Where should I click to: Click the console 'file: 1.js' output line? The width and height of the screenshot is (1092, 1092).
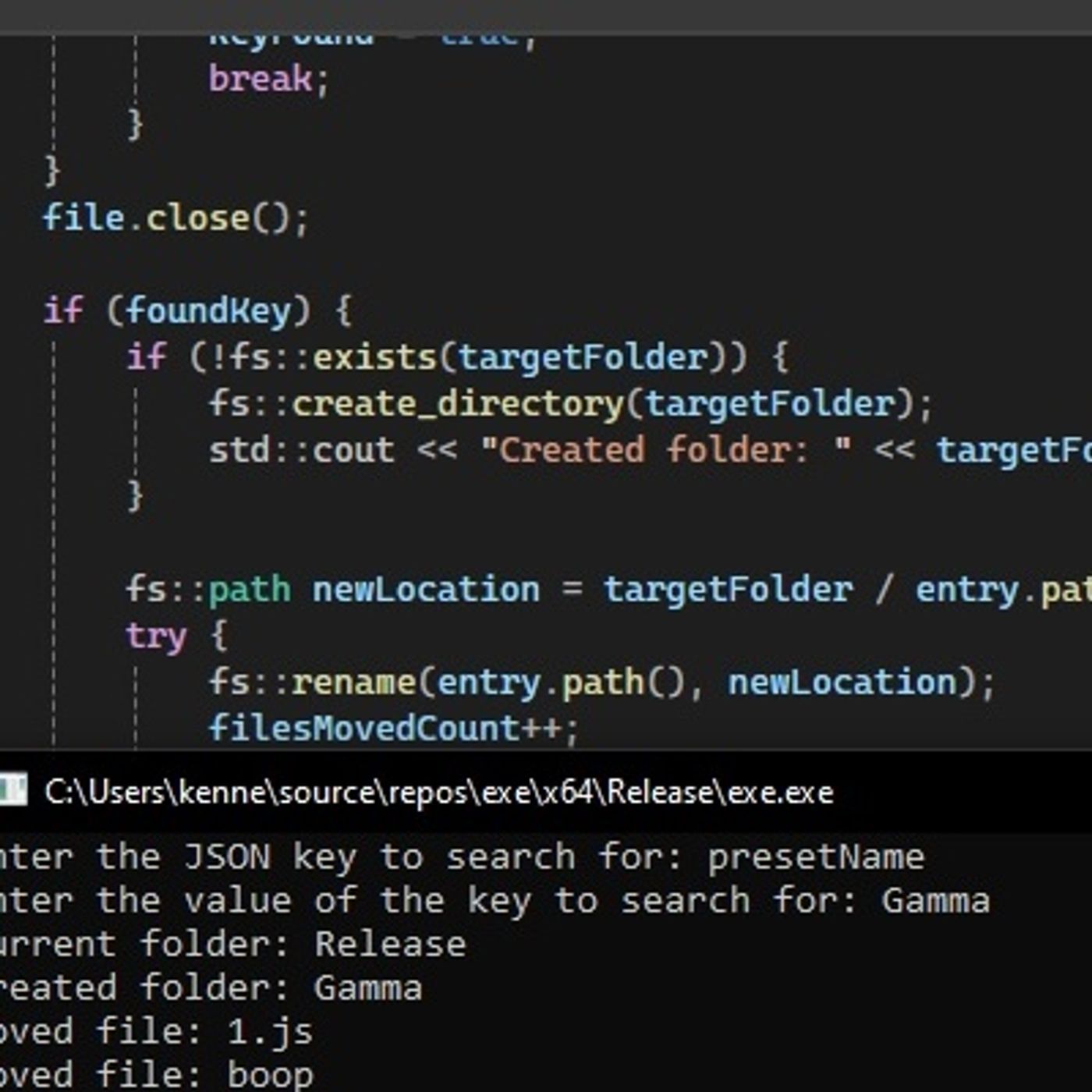(x=157, y=1032)
